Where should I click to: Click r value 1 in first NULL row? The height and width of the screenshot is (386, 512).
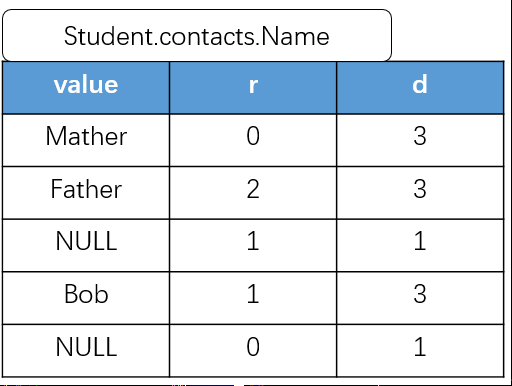[x=253, y=245]
